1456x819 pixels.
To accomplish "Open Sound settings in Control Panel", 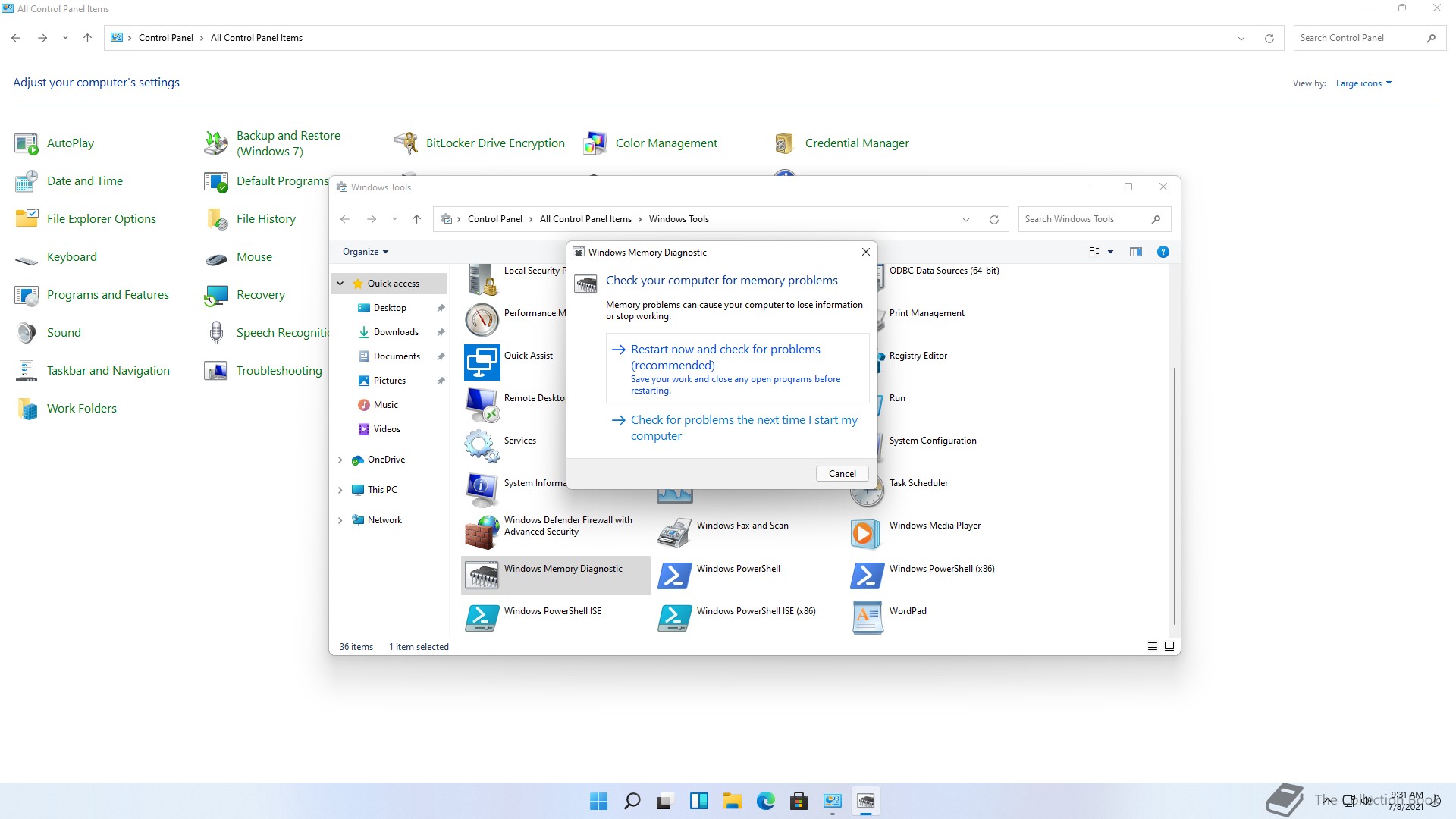I will coord(48,333).
